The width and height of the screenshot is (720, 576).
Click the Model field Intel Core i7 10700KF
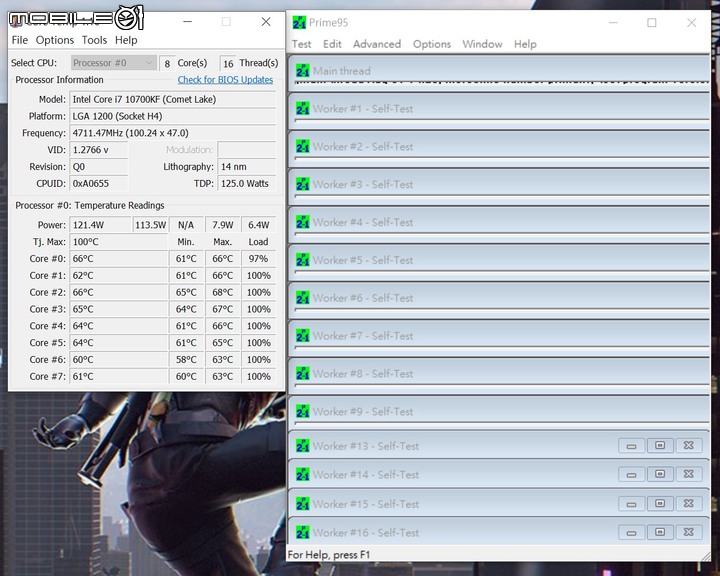coord(173,99)
